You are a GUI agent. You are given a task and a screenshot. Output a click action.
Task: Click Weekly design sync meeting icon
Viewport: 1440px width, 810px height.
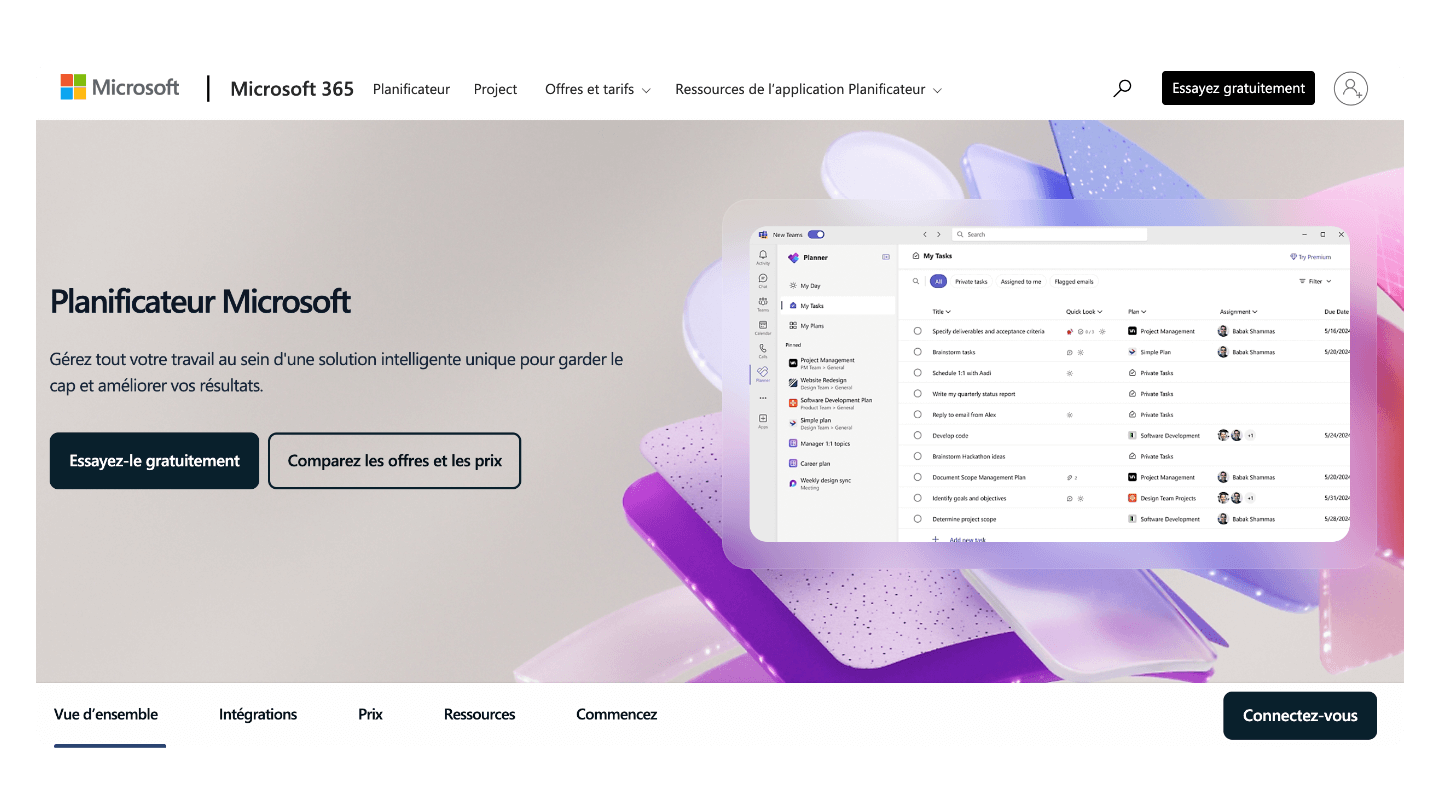[793, 483]
